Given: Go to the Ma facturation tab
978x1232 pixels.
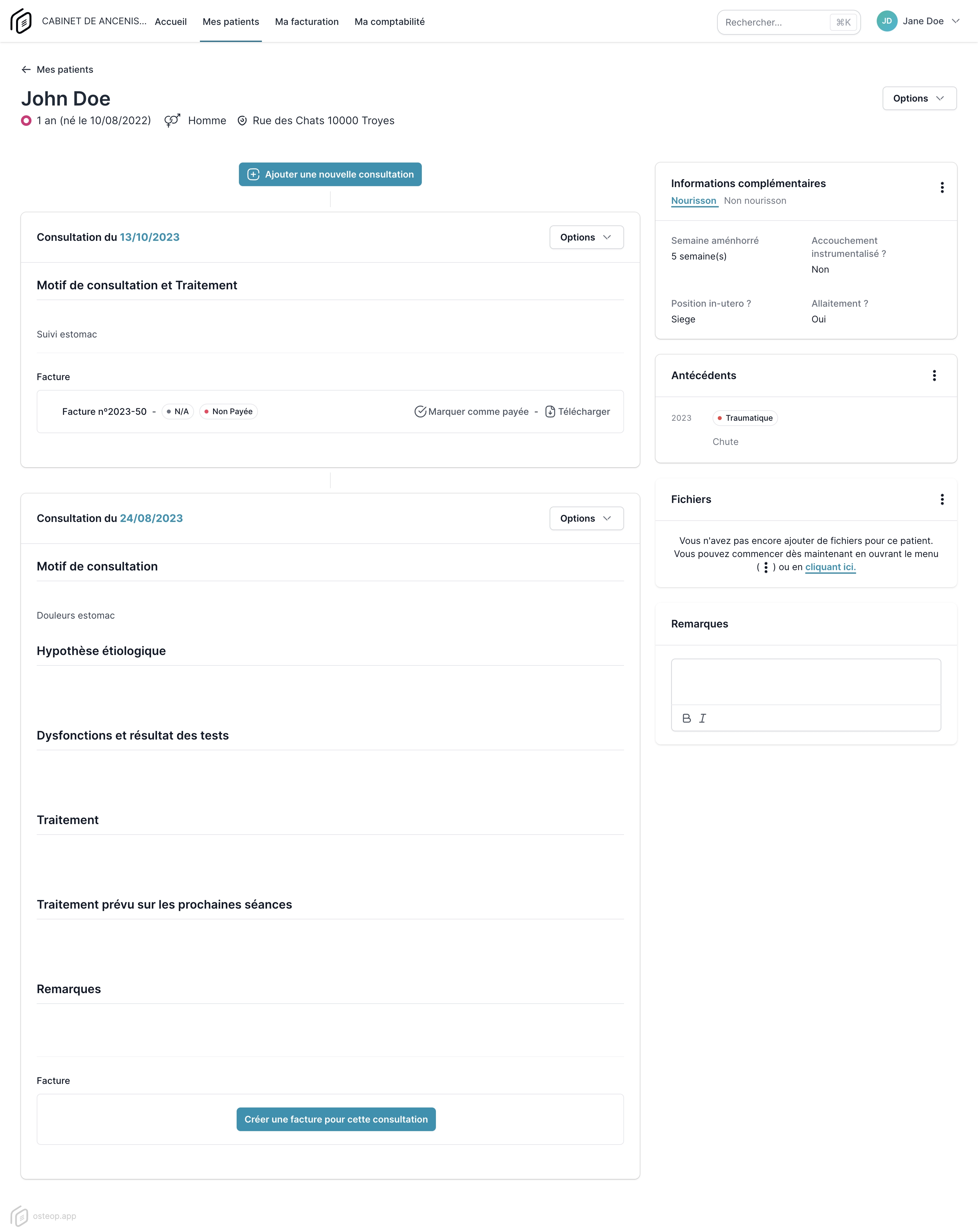Looking at the screenshot, I should [x=306, y=22].
